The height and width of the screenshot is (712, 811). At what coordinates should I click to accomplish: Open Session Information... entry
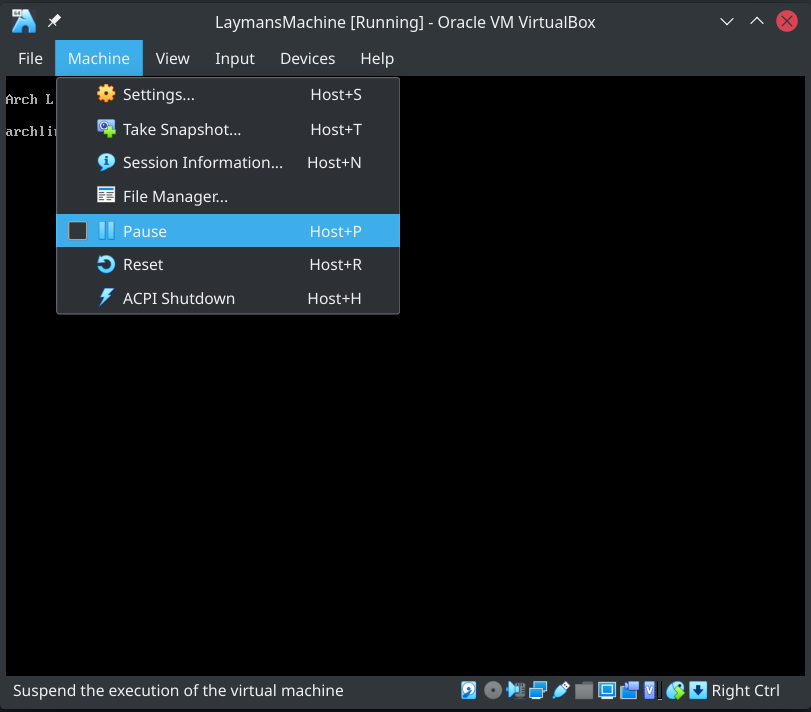click(x=228, y=162)
